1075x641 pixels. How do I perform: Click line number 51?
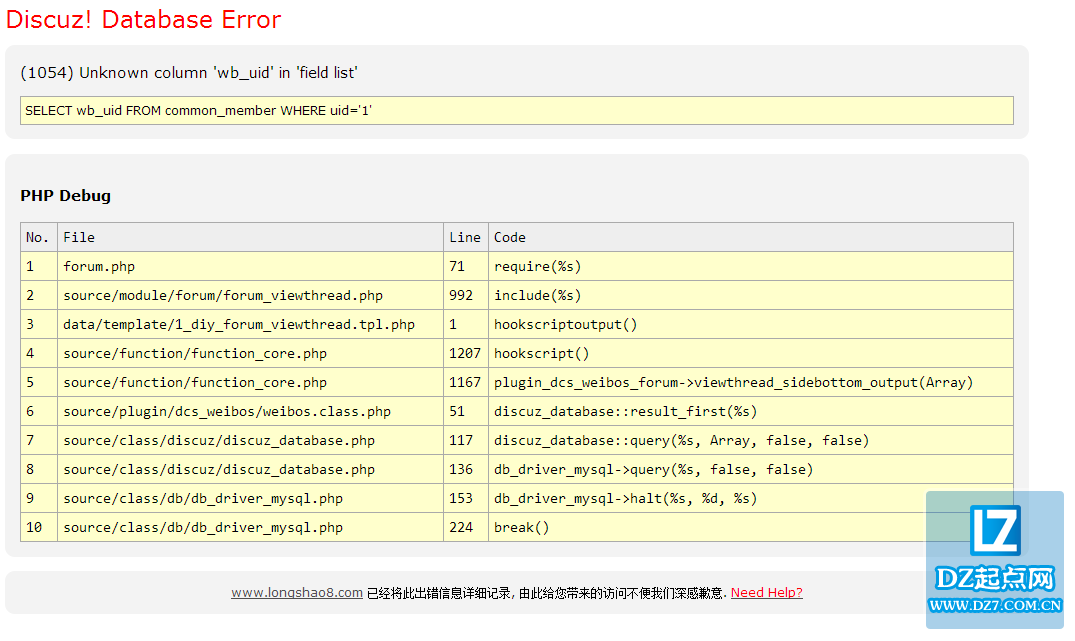(x=466, y=411)
